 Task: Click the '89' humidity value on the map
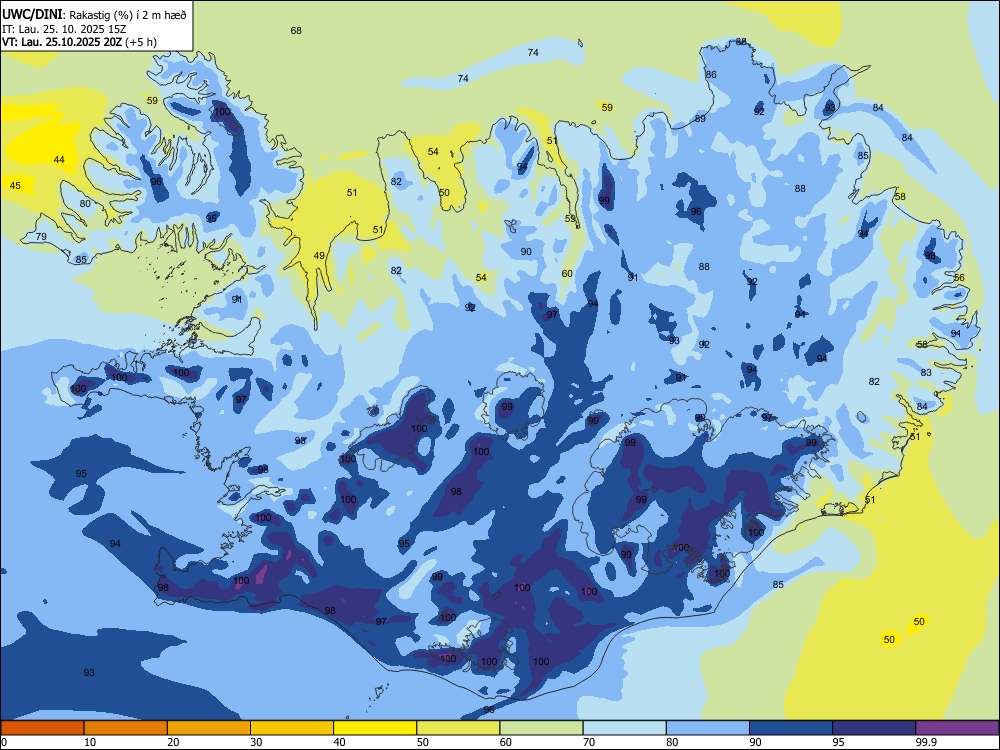pos(700,119)
